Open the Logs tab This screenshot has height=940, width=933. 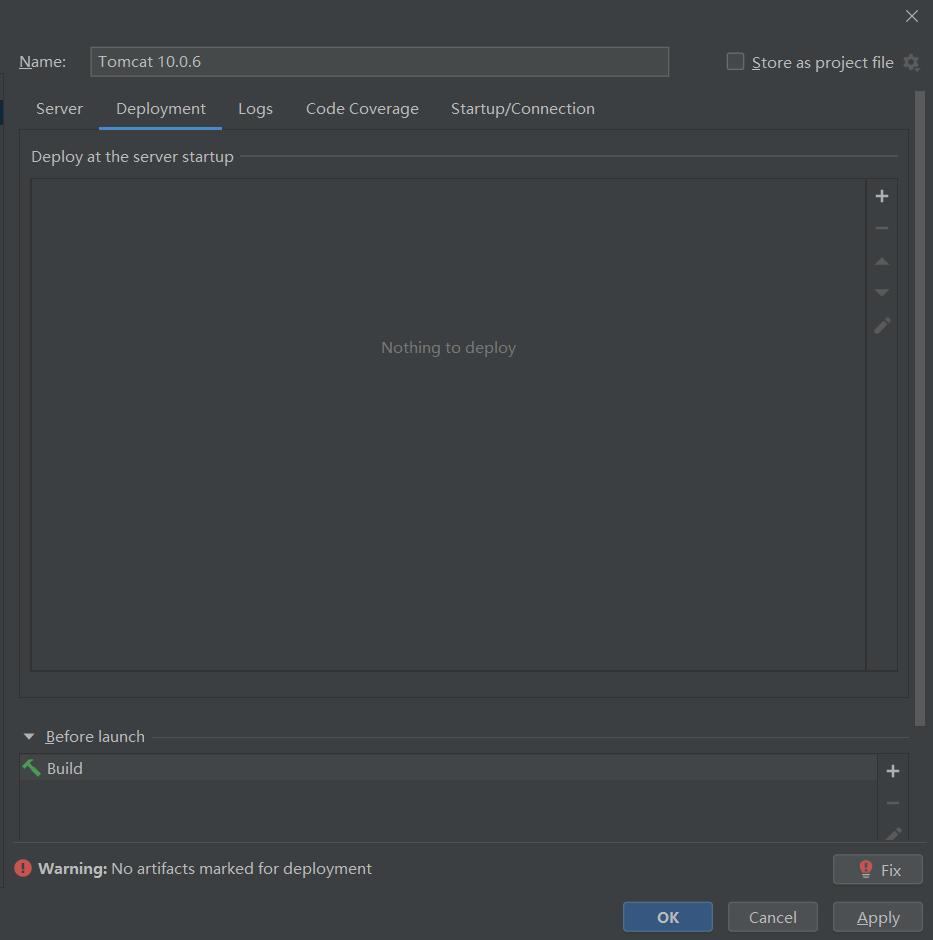click(x=255, y=109)
